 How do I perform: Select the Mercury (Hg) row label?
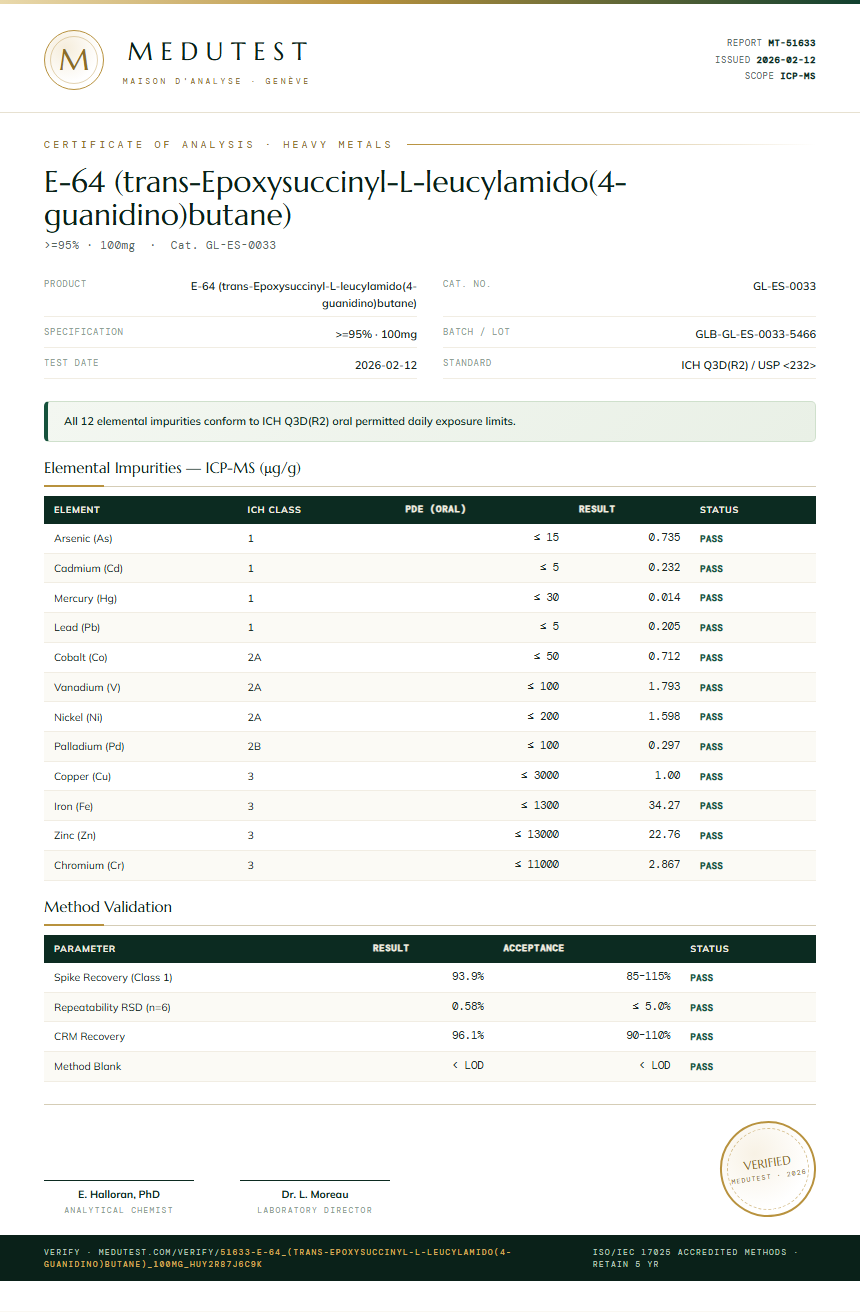[x=85, y=598]
